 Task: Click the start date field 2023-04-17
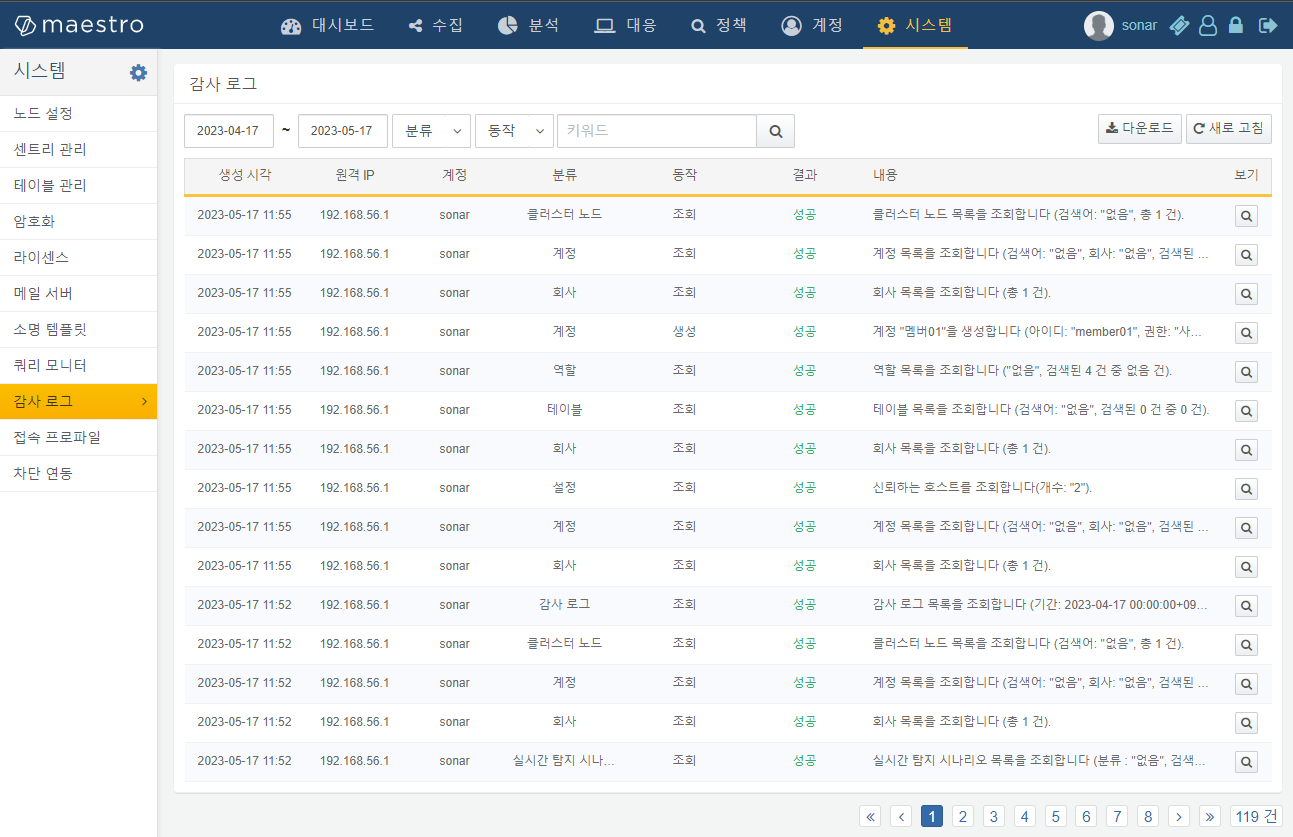(229, 131)
